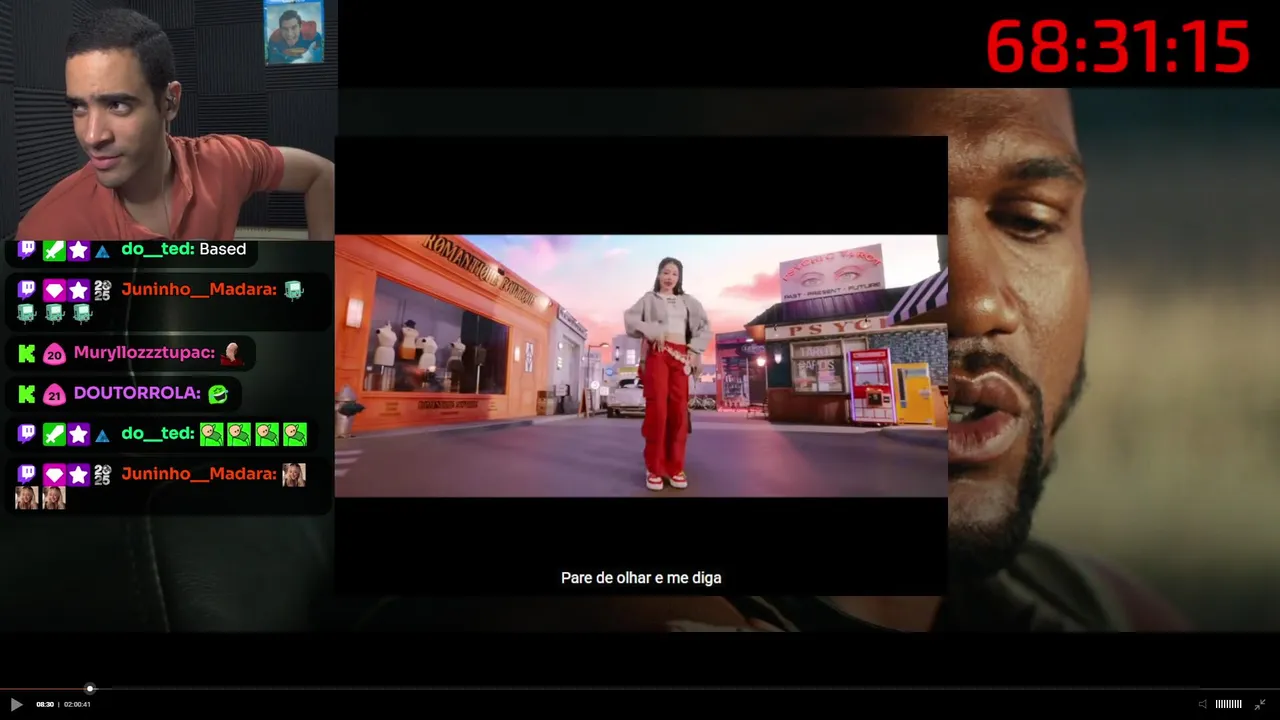Screen dimensions: 1280x720
Task: Select the "Based" chat message text
Action: [x=222, y=249]
